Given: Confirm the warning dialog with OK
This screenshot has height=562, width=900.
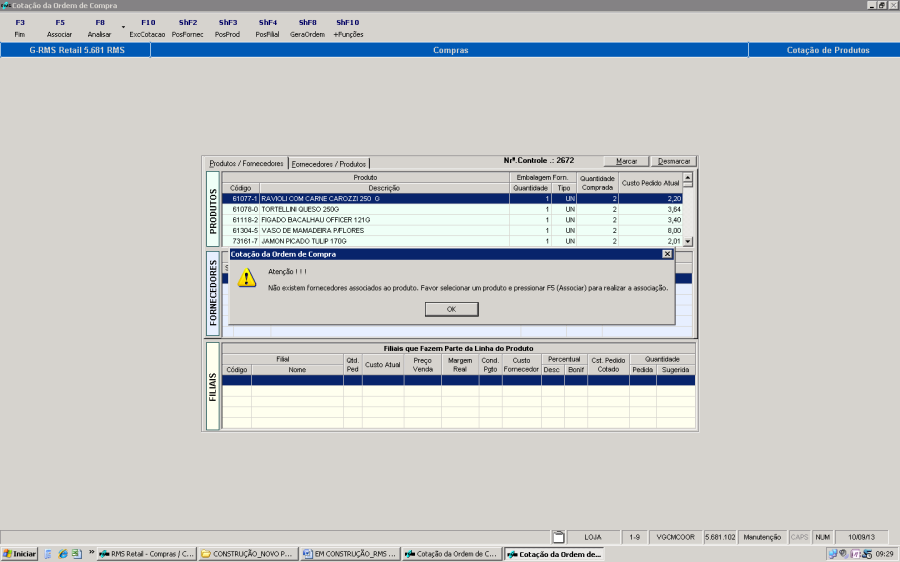Looking at the screenshot, I should point(452,309).
